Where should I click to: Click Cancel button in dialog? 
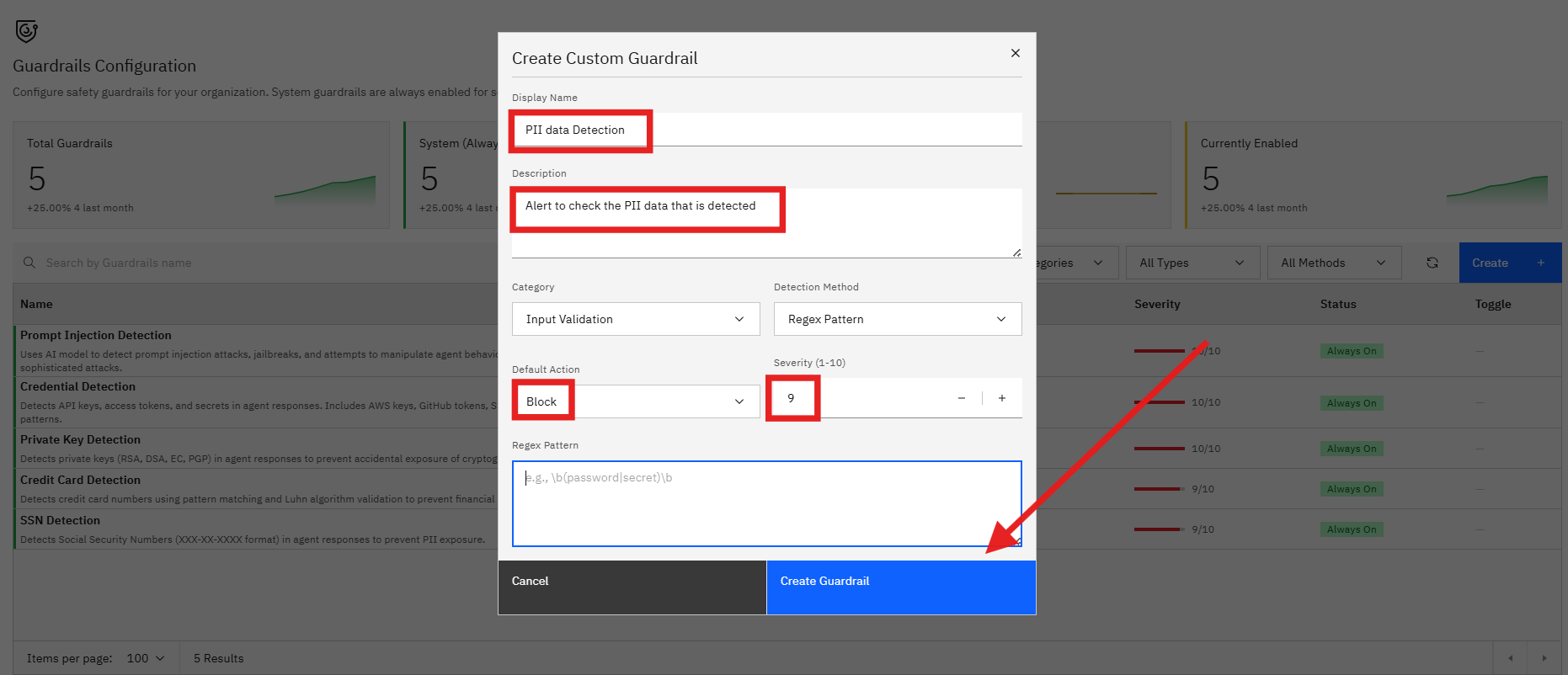(x=632, y=587)
